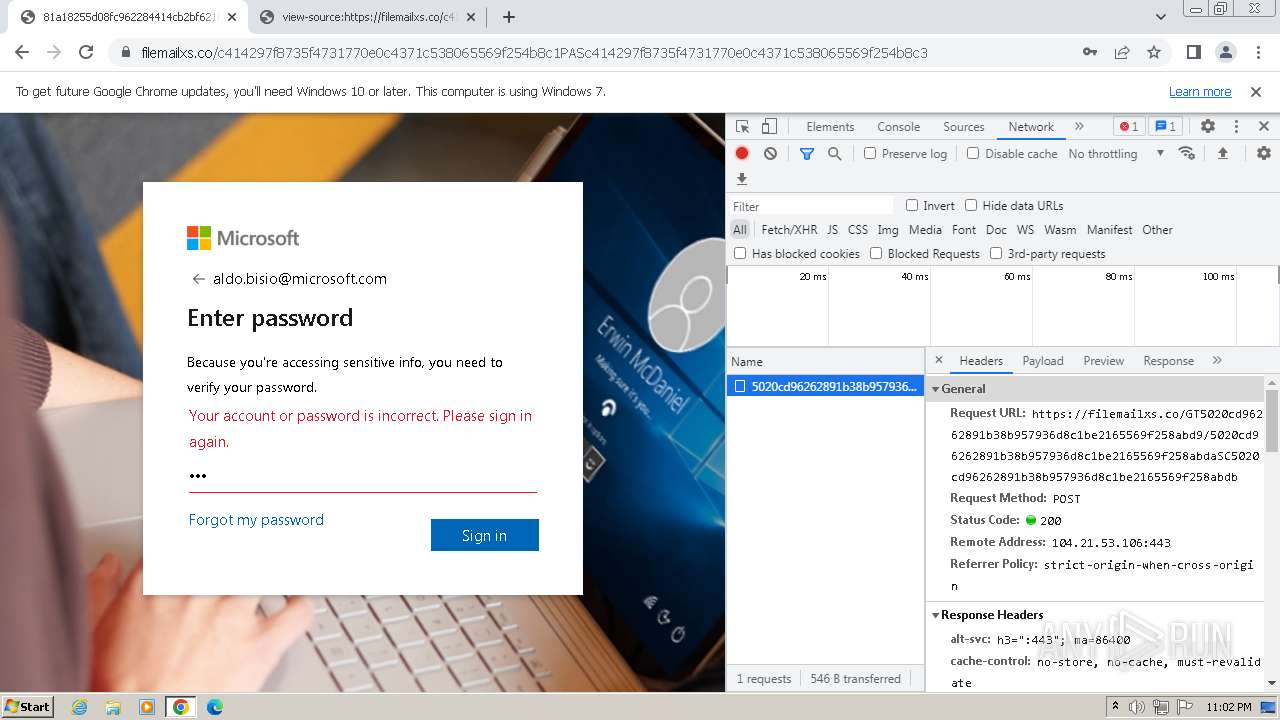This screenshot has width=1280, height=720.
Task: Show hidden system tray icons
Action: [x=1115, y=706]
